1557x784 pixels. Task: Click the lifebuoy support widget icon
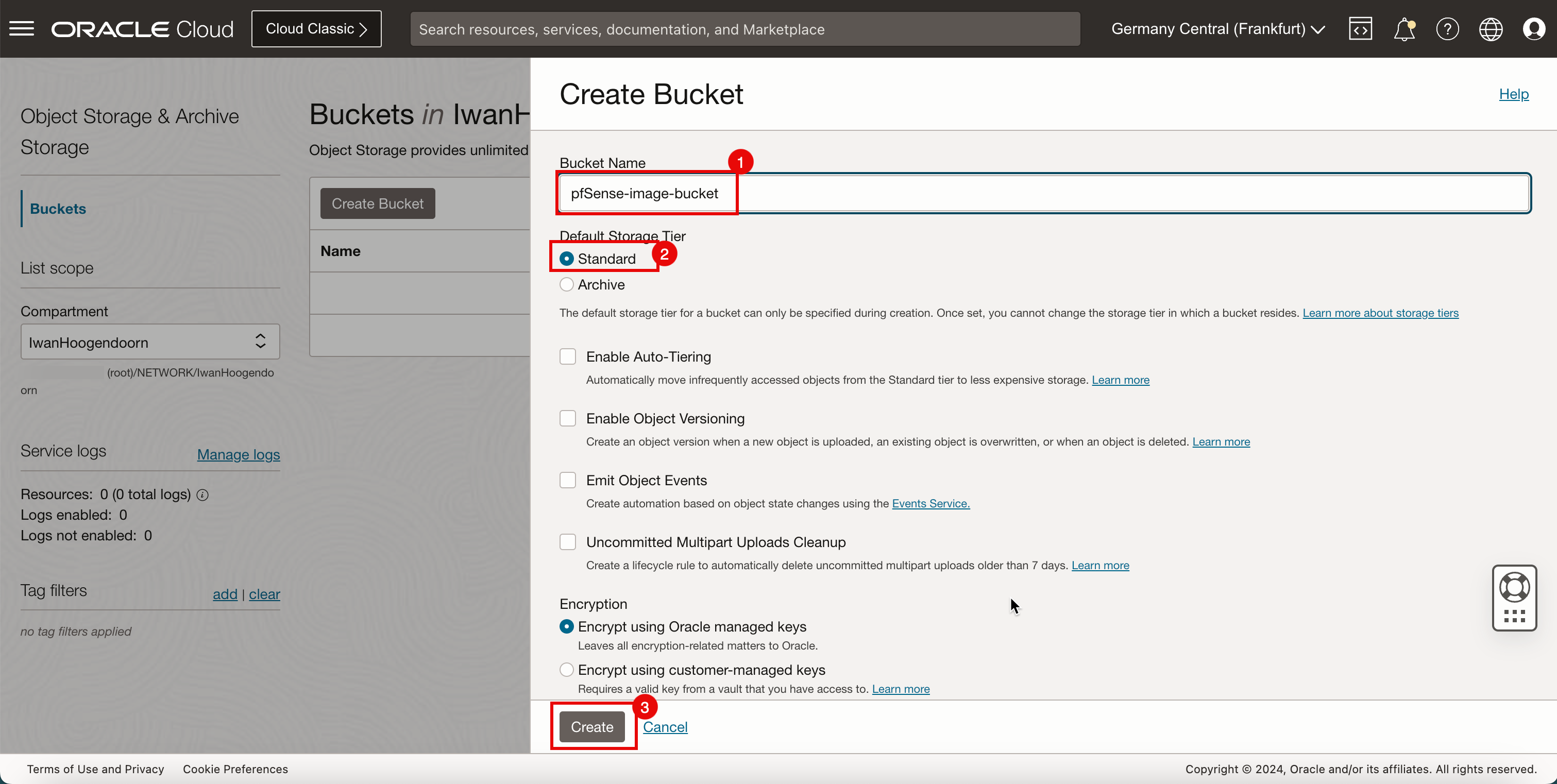click(1514, 587)
